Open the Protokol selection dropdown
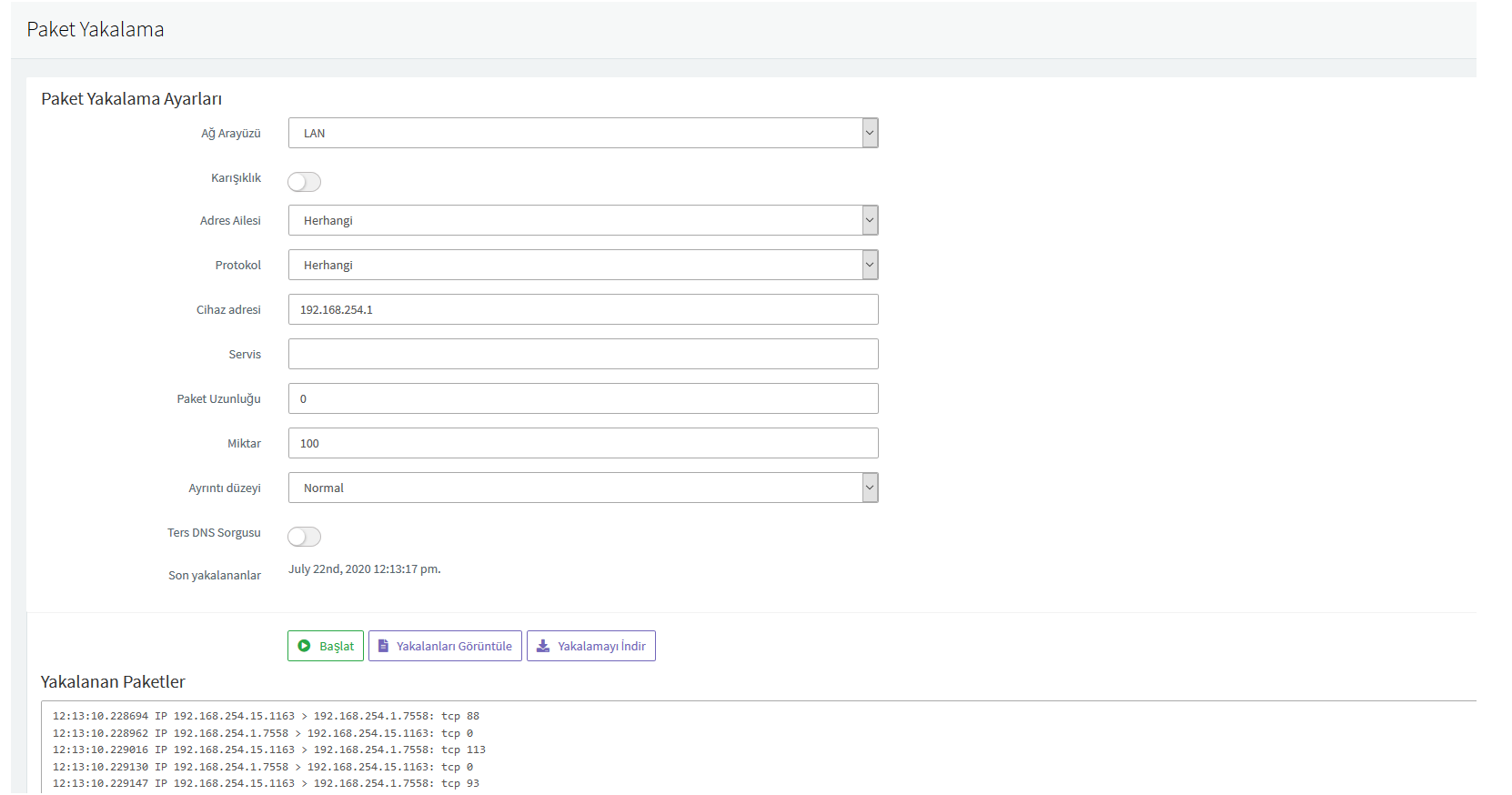1512x795 pixels. click(x=582, y=265)
